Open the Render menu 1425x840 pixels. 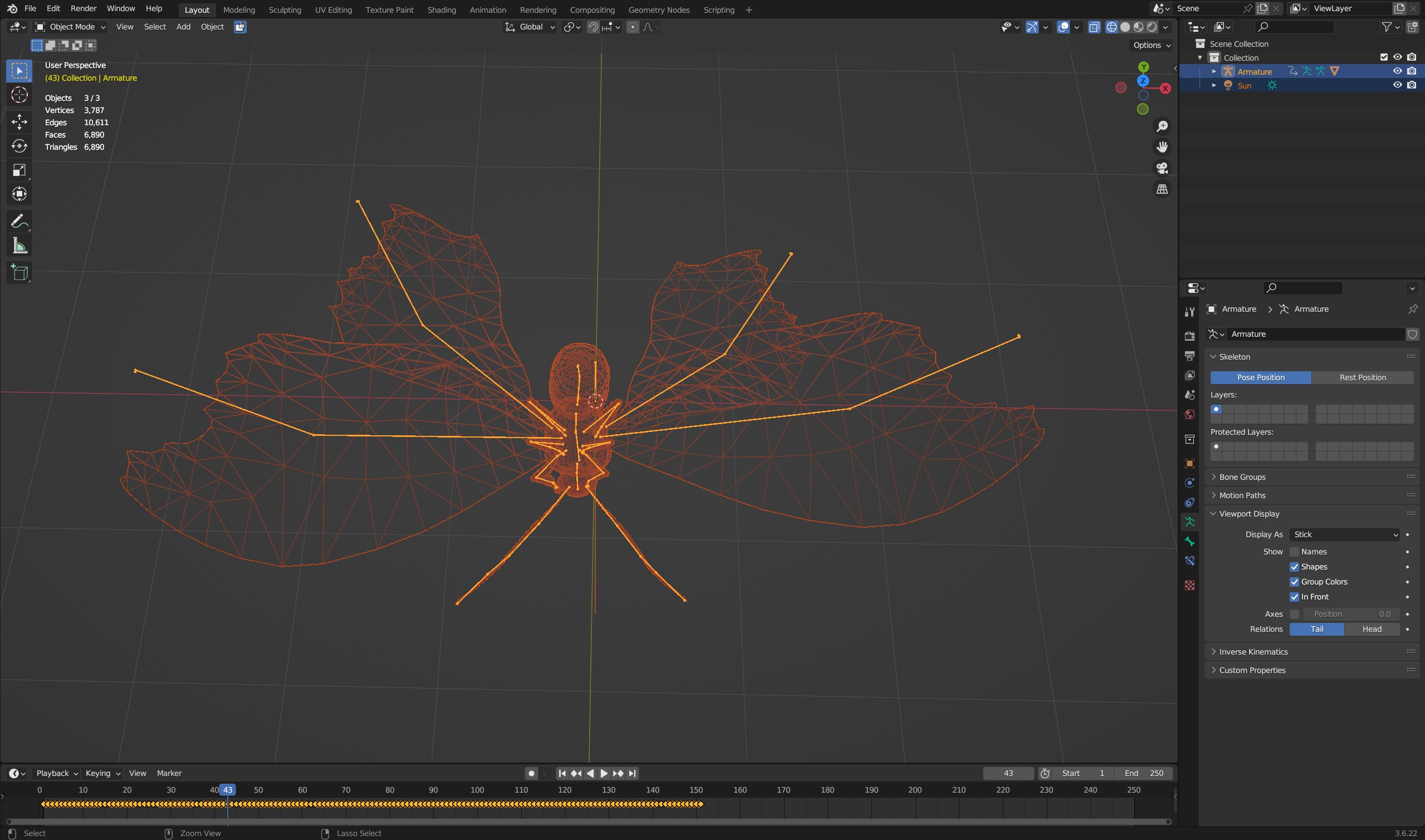83,8
